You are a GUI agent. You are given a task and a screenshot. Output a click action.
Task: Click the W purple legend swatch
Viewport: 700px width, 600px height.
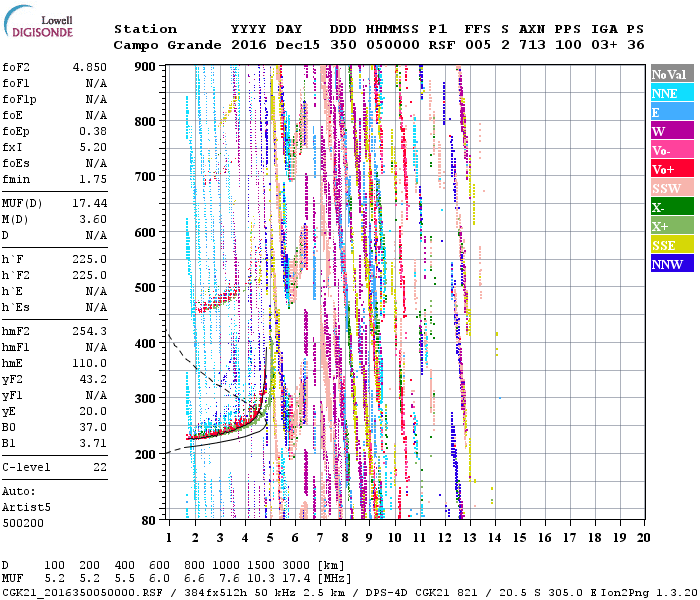point(672,131)
